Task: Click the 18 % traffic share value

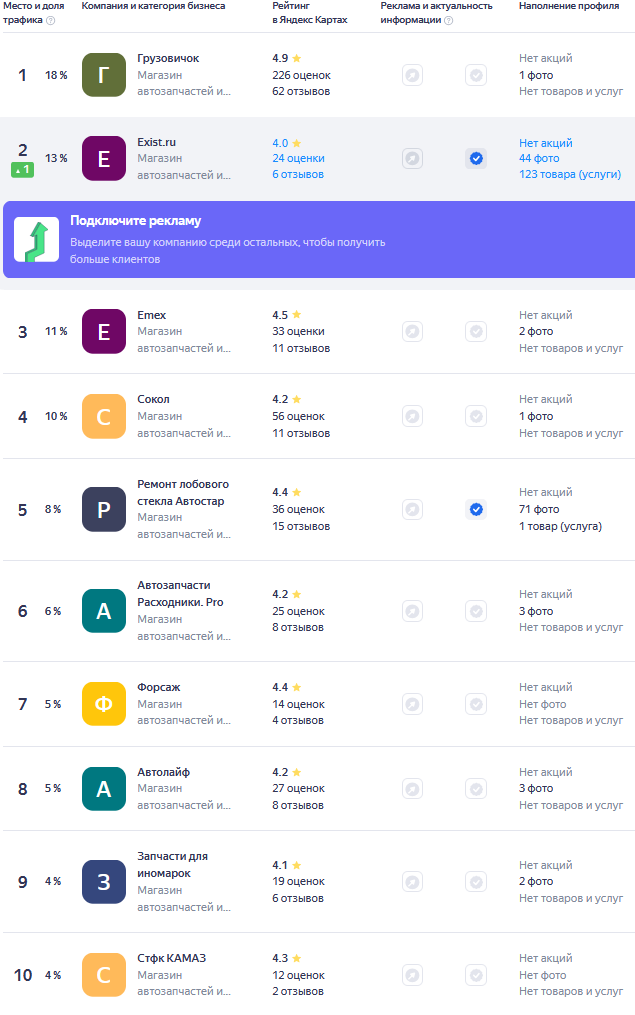Action: pyautogui.click(x=56, y=75)
